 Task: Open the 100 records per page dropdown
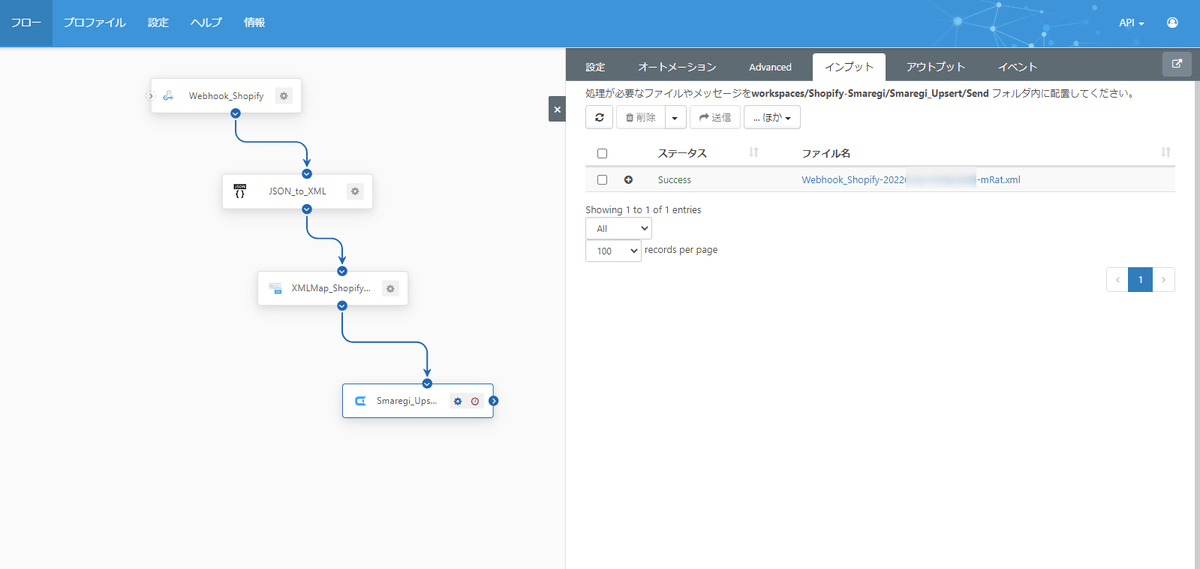[613, 251]
